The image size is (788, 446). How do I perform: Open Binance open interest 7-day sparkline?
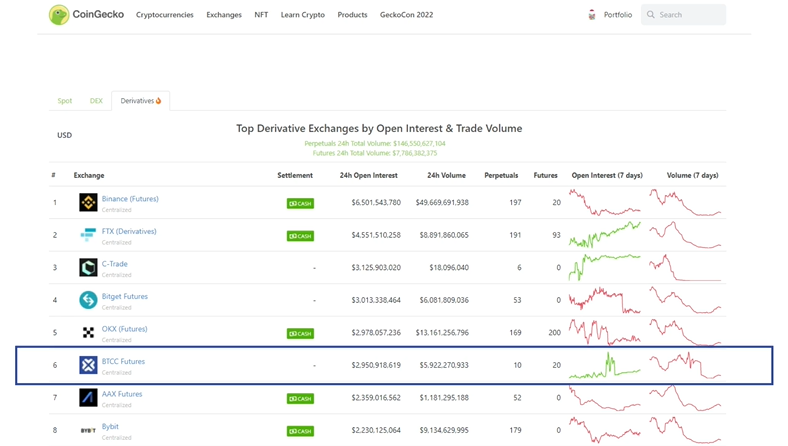(x=605, y=202)
